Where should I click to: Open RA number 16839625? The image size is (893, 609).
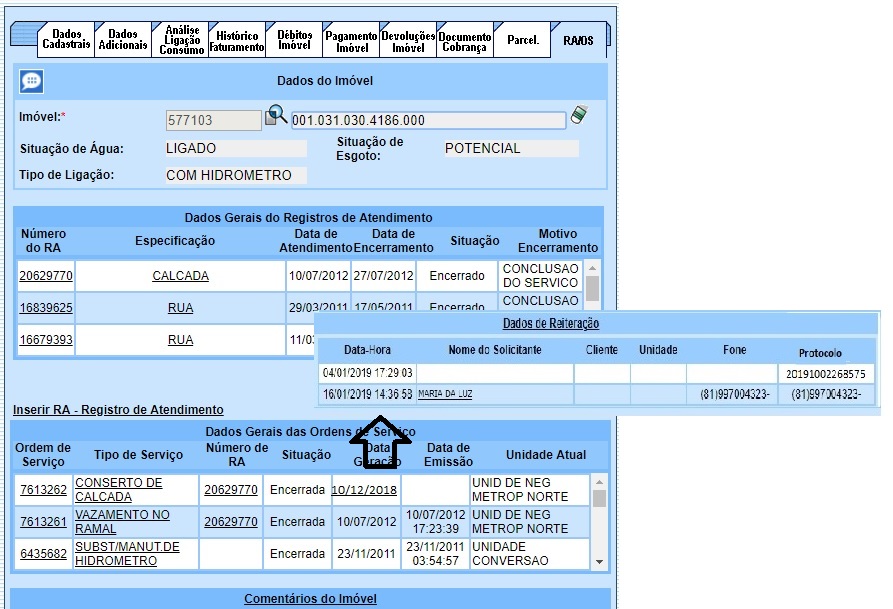tap(45, 308)
